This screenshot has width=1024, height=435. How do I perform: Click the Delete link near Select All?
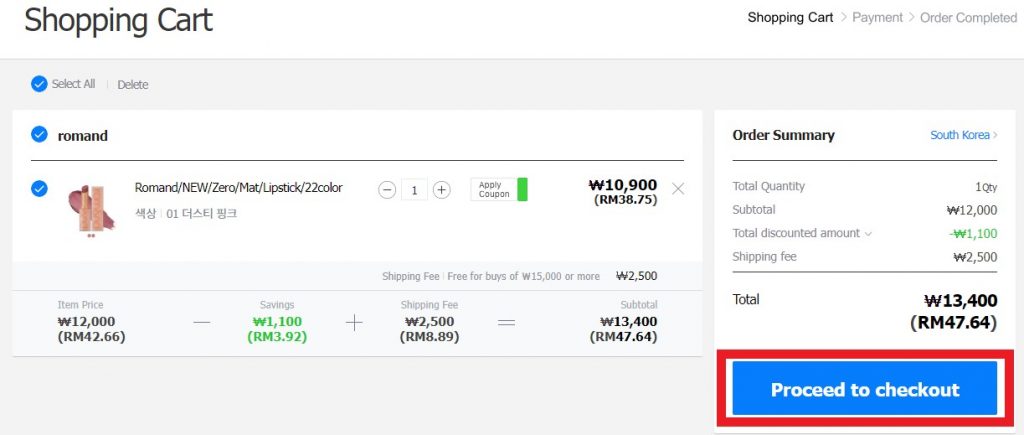[133, 84]
